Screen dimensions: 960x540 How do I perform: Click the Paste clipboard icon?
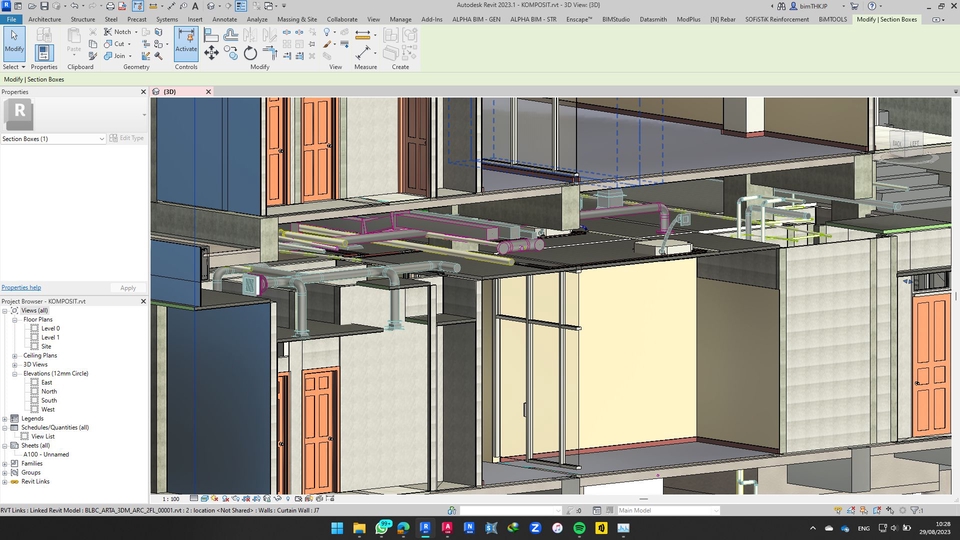[x=74, y=40]
